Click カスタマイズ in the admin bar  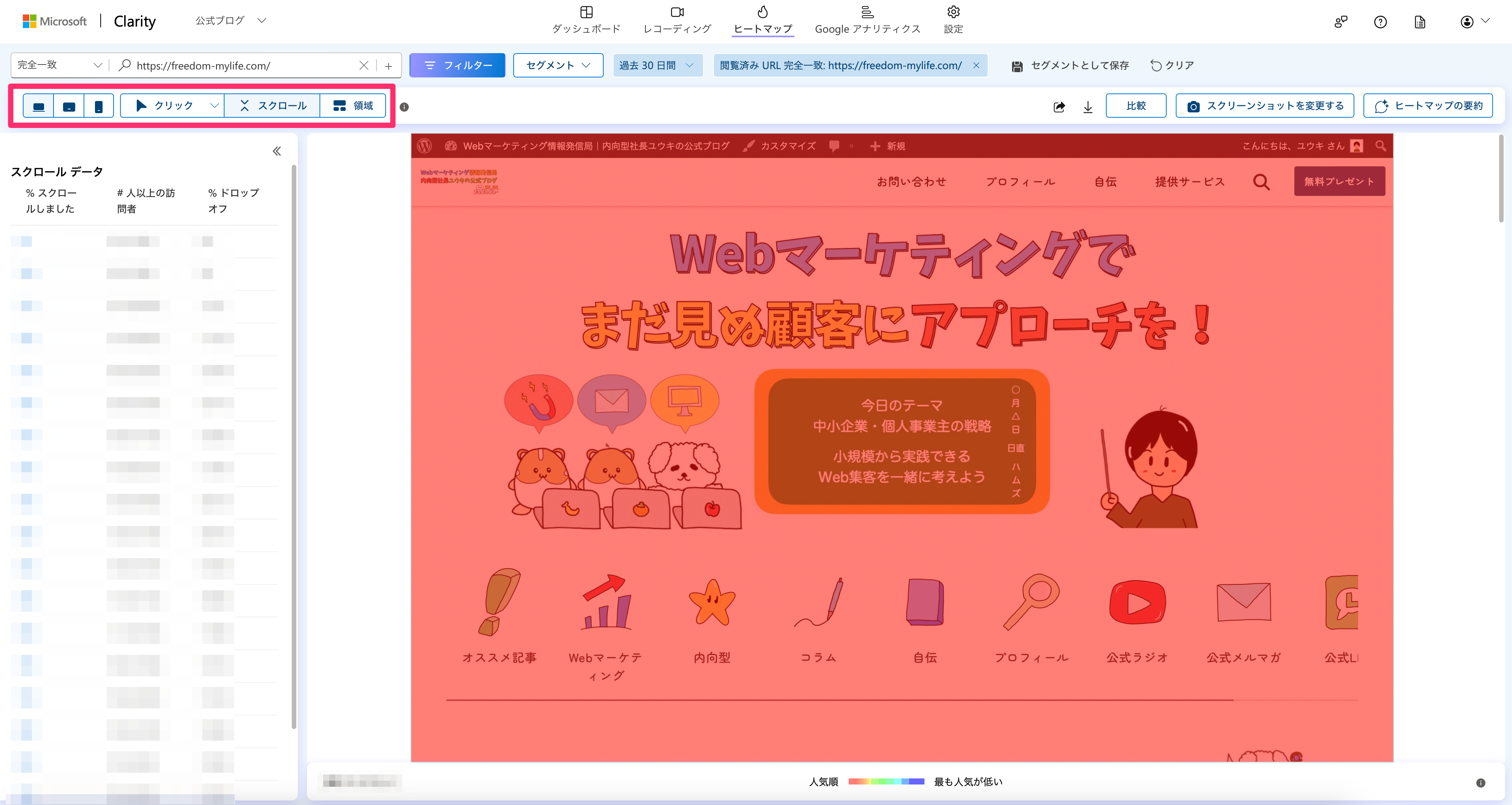[779, 145]
